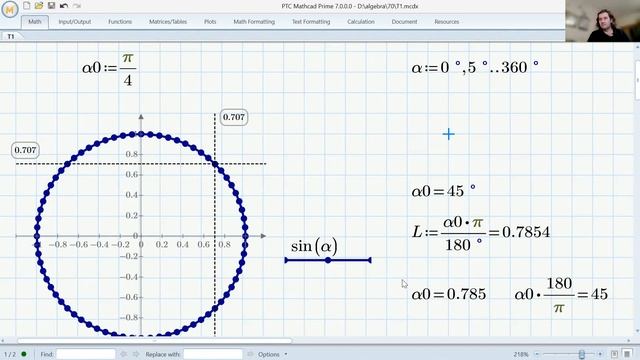Create a new worksheet from quick access
640x360 pixels.
click(x=27, y=5)
